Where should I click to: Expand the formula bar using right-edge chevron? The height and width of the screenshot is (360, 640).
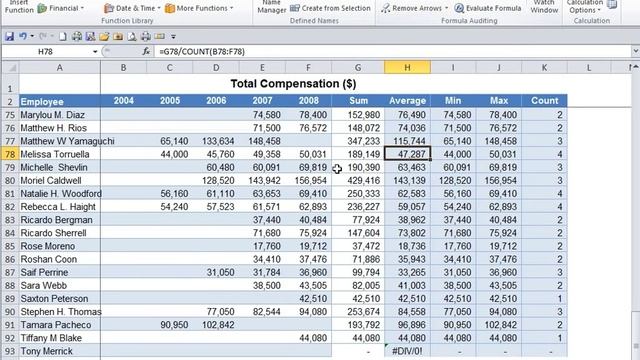pos(635,51)
